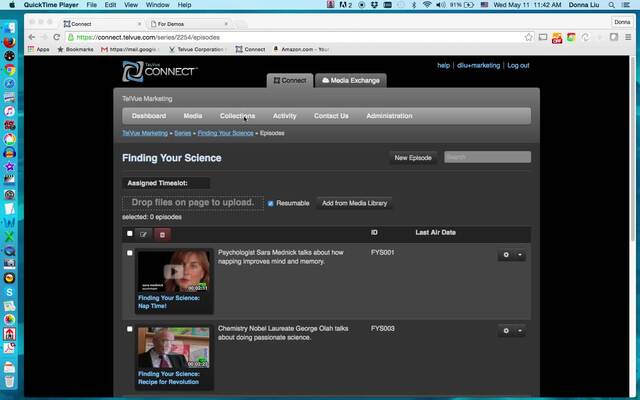The image size is (640, 400).
Task: Open Chrome's hamburger menu icon
Action: click(x=628, y=37)
